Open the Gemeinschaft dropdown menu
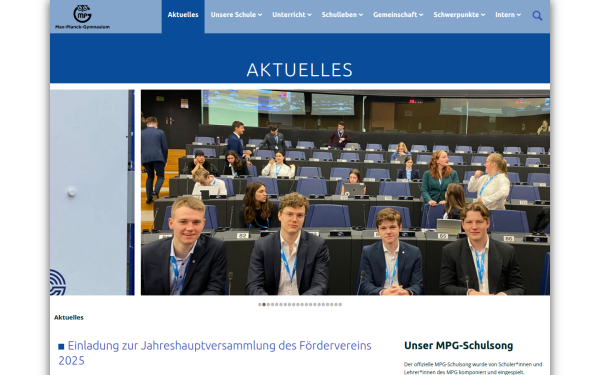 (x=398, y=15)
